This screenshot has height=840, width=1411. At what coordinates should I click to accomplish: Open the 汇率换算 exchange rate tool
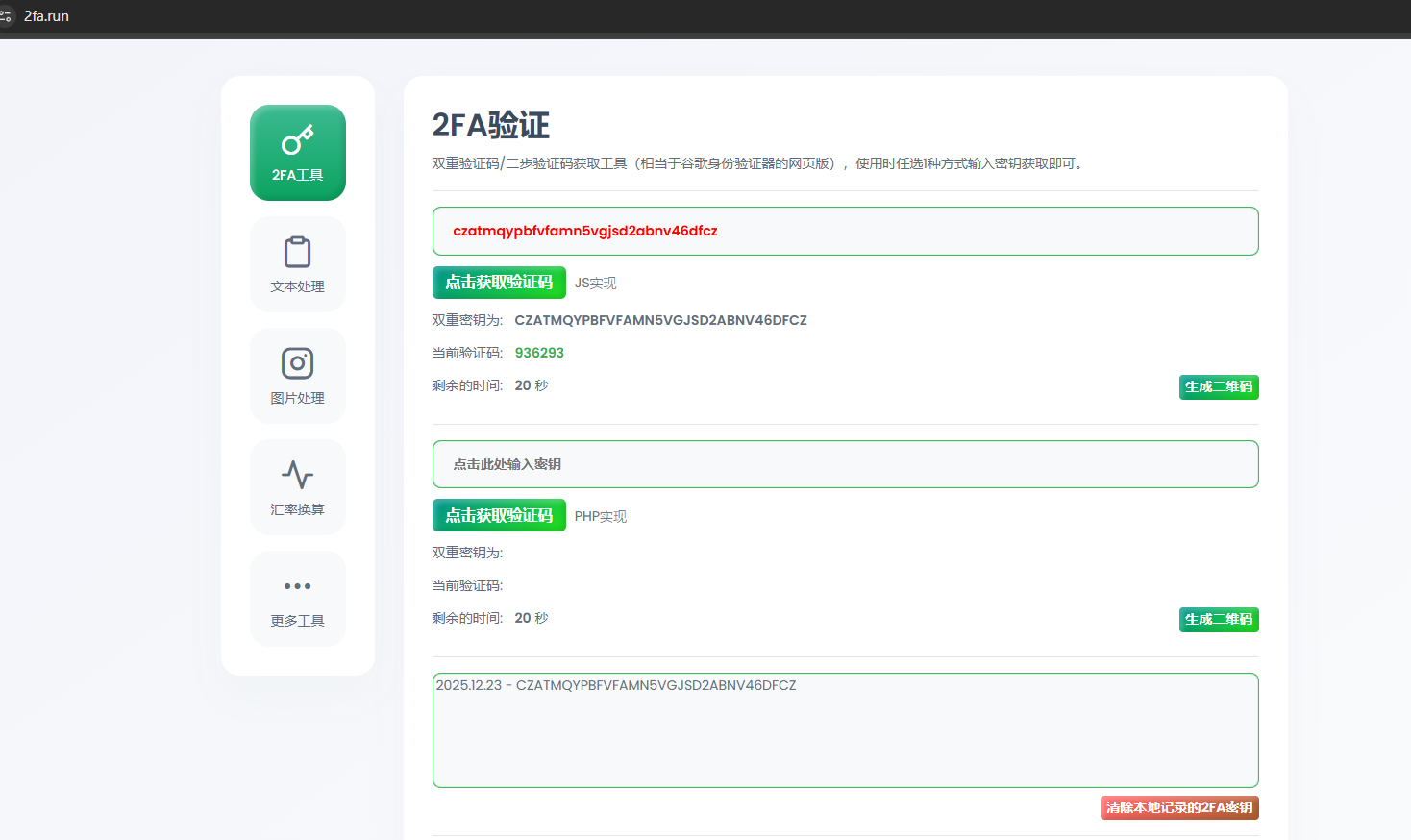tap(297, 486)
